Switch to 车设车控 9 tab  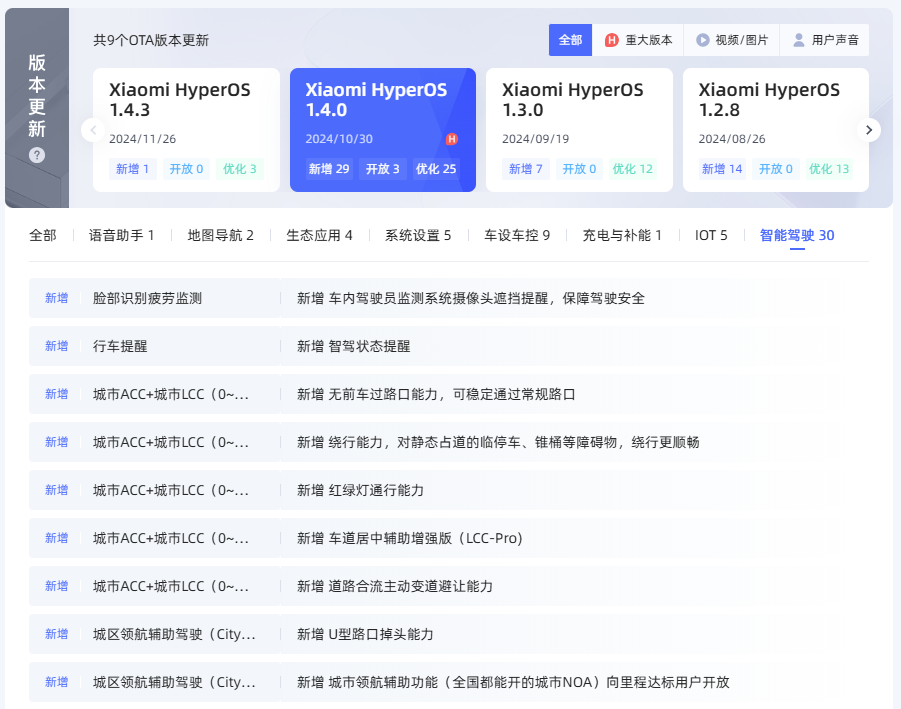click(x=517, y=236)
